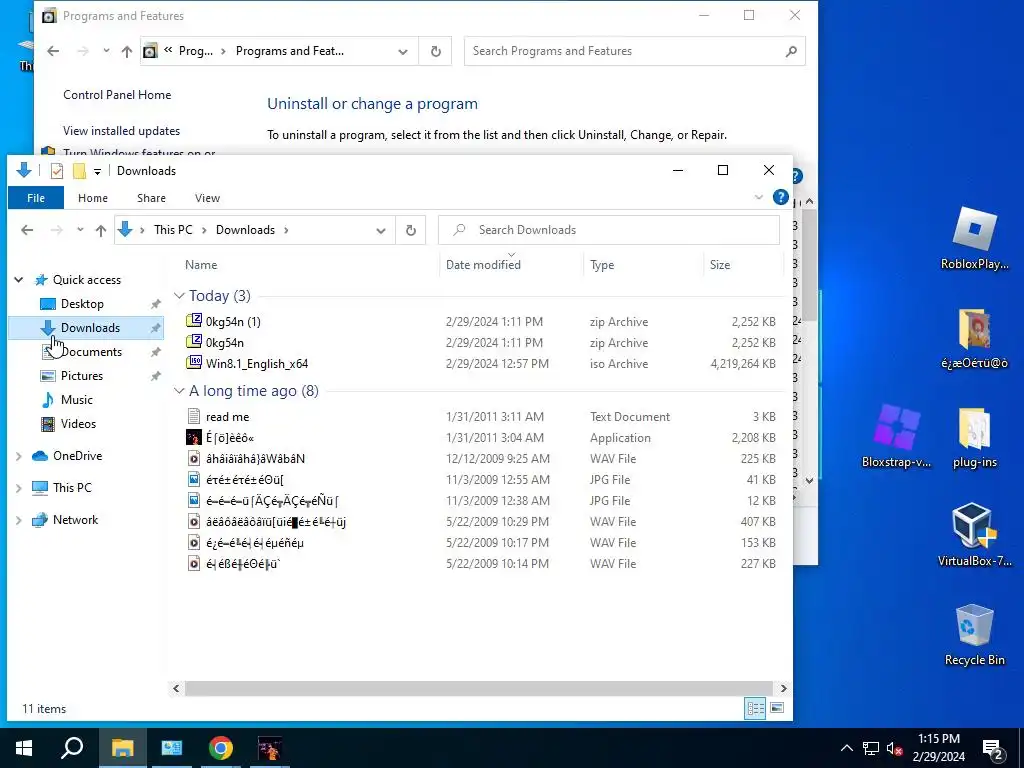Click Search Downloads field
This screenshot has width=1024, height=768.
click(609, 230)
